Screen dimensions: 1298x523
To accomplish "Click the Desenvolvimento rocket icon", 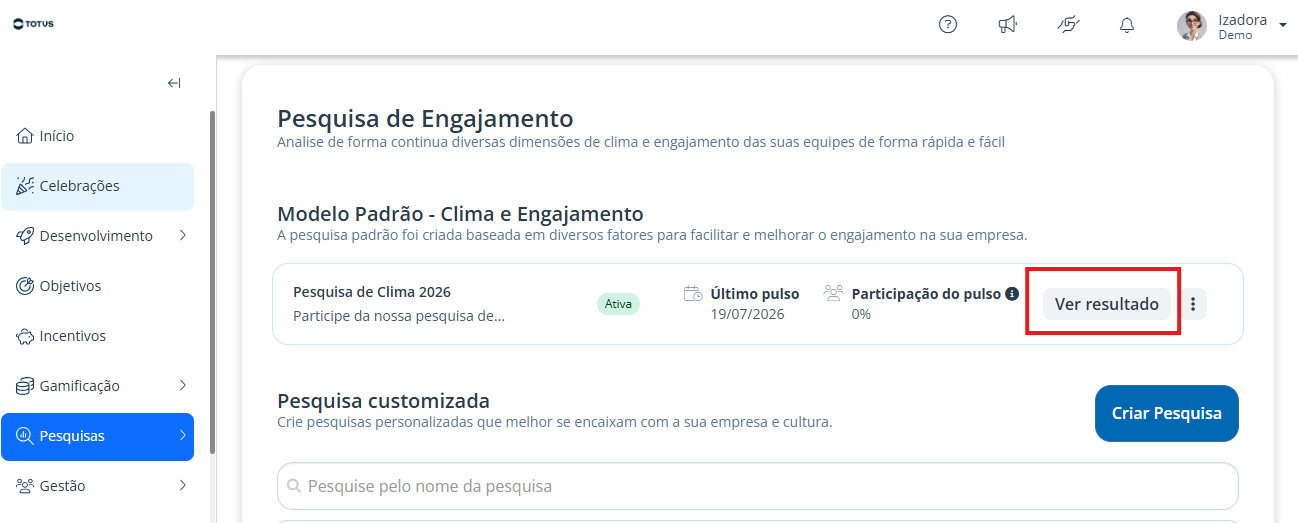I will [25, 236].
